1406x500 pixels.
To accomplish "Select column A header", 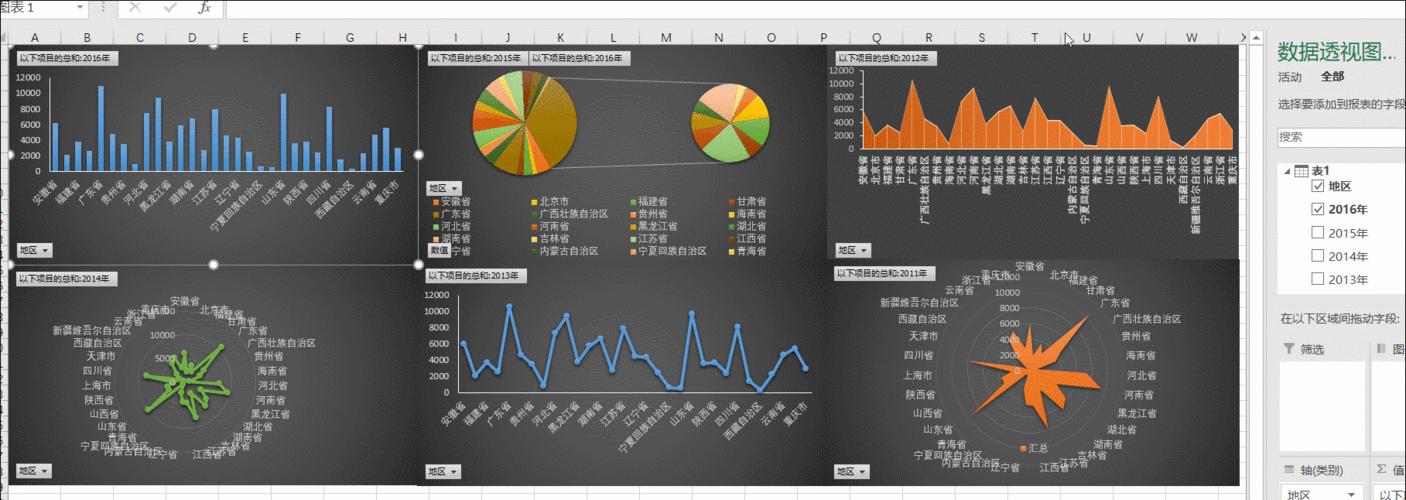I will click(x=35, y=38).
